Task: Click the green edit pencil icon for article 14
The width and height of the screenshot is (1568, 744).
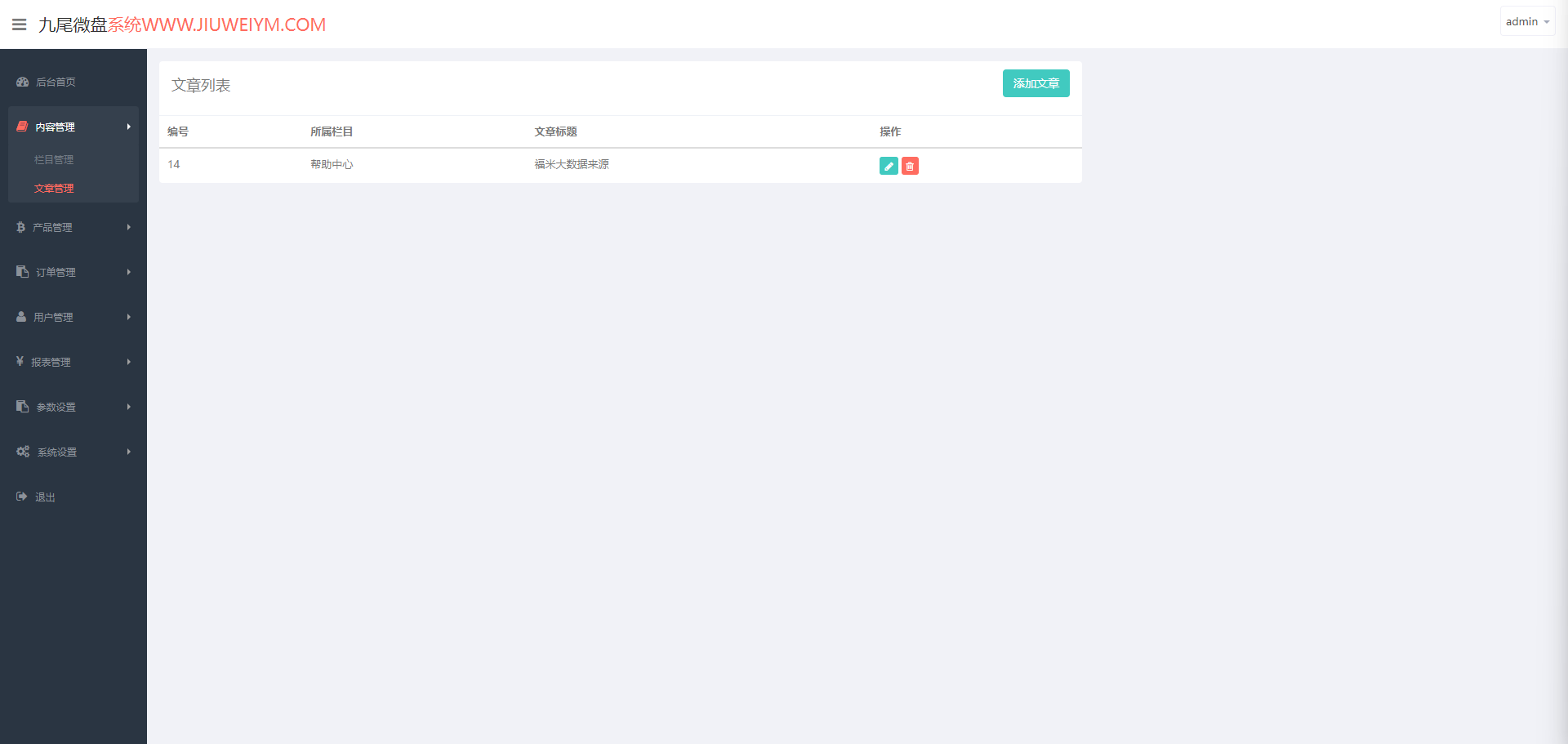Action: pyautogui.click(x=889, y=166)
